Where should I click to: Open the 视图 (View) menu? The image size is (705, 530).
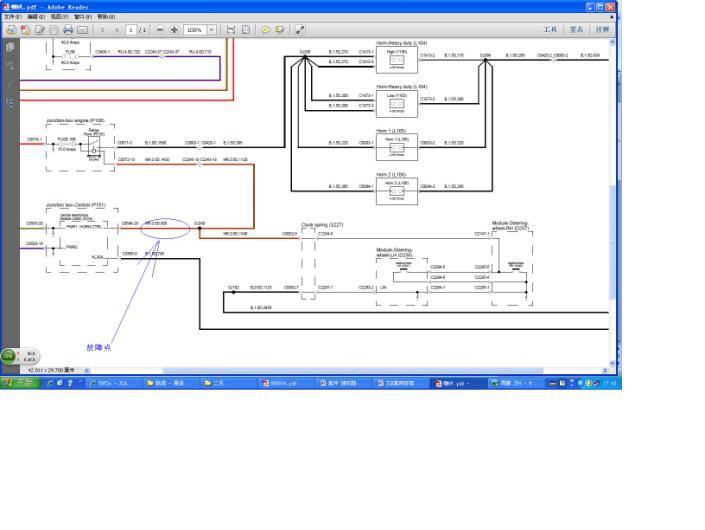tap(59, 17)
